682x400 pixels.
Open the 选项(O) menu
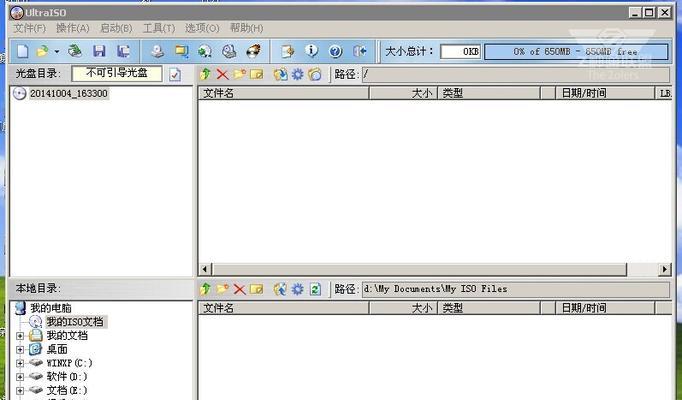pyautogui.click(x=202, y=28)
